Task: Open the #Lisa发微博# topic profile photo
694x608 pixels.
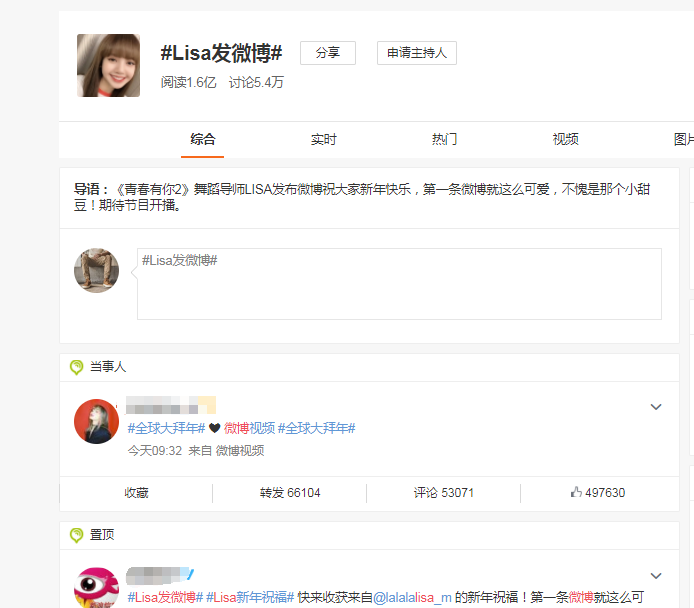Action: pos(108,65)
